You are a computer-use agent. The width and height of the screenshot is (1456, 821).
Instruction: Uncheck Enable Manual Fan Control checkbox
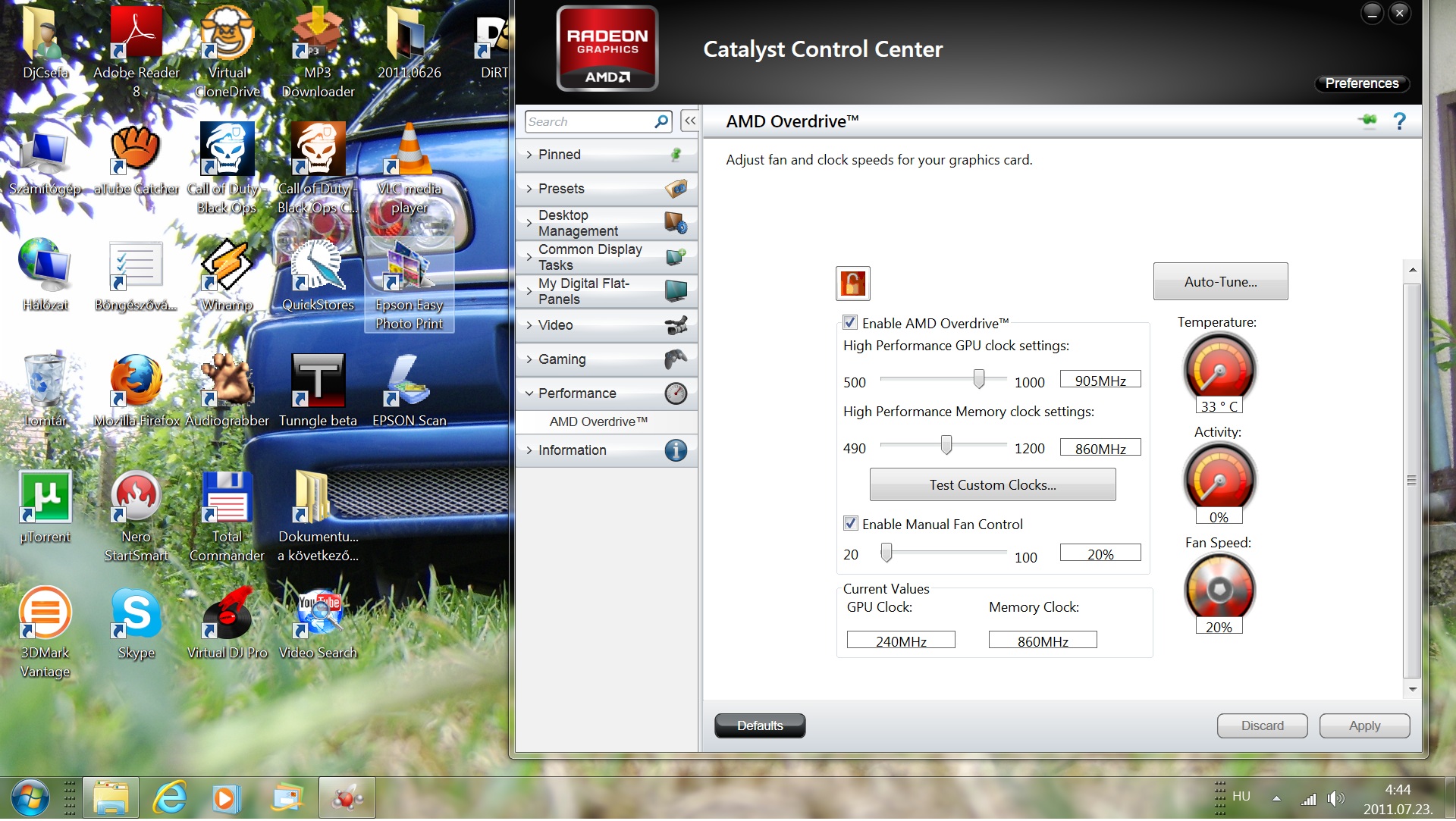850,523
